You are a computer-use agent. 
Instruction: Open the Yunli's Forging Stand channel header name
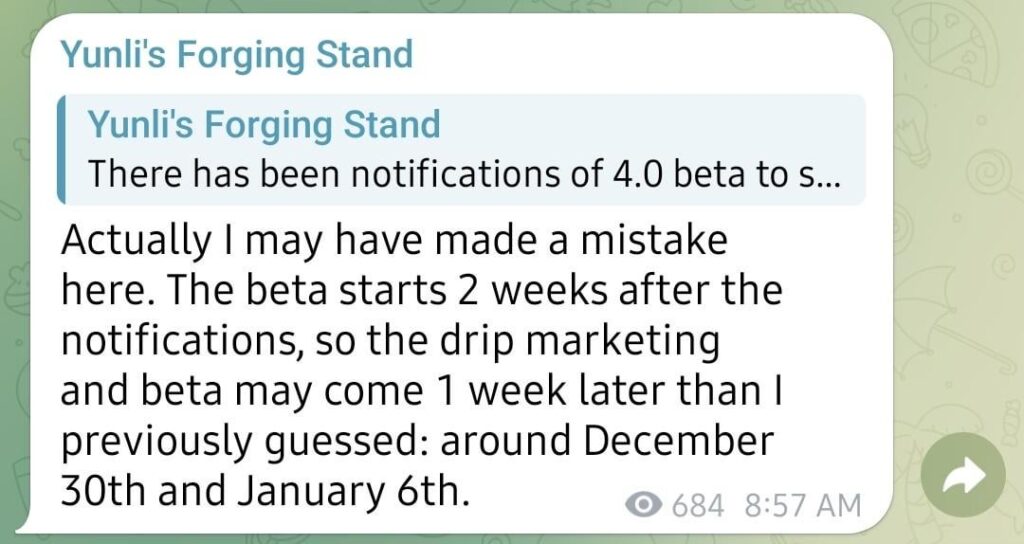pos(236,54)
